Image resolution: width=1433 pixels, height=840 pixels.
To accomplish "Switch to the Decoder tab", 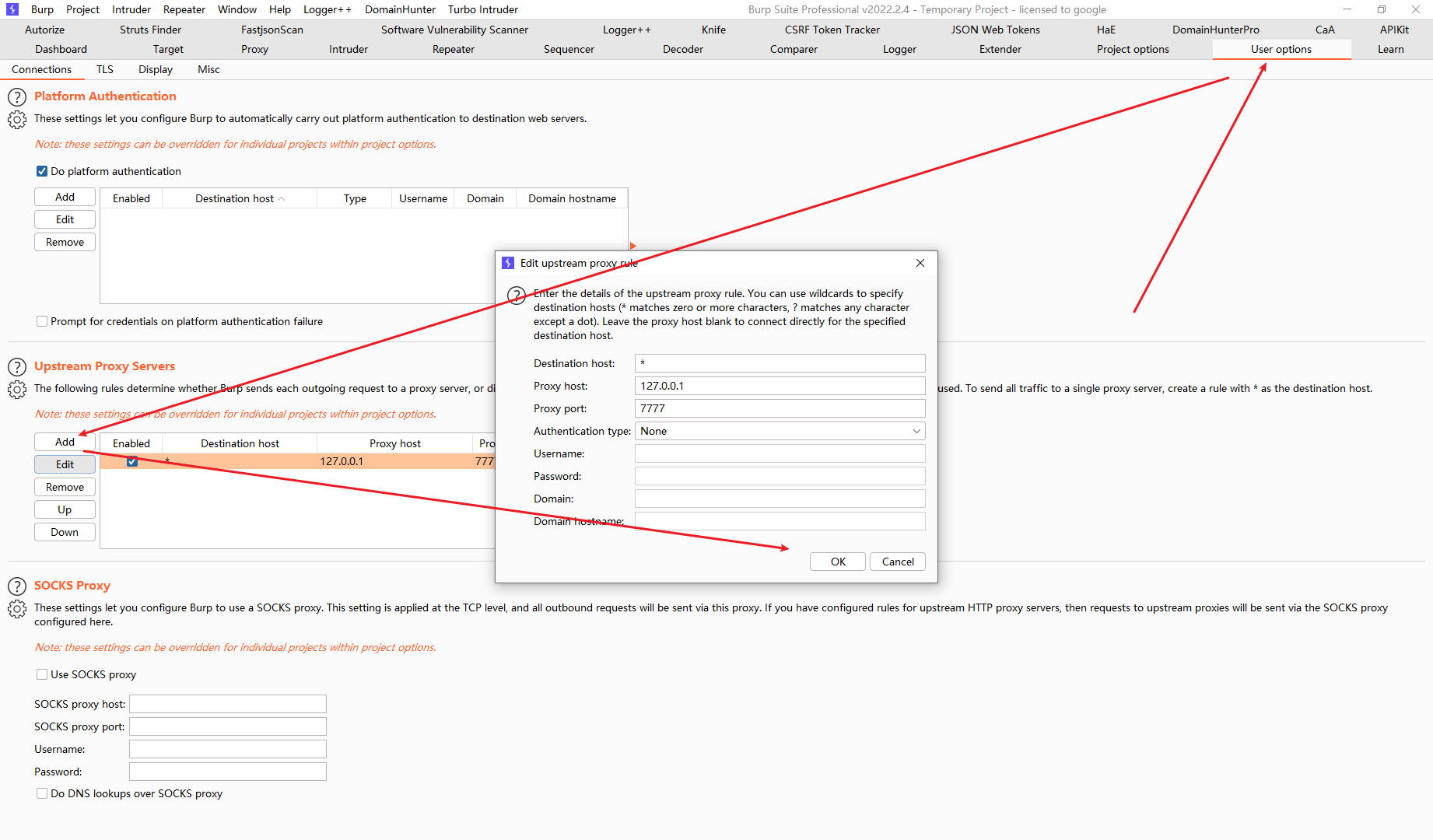I will pyautogui.click(x=683, y=49).
